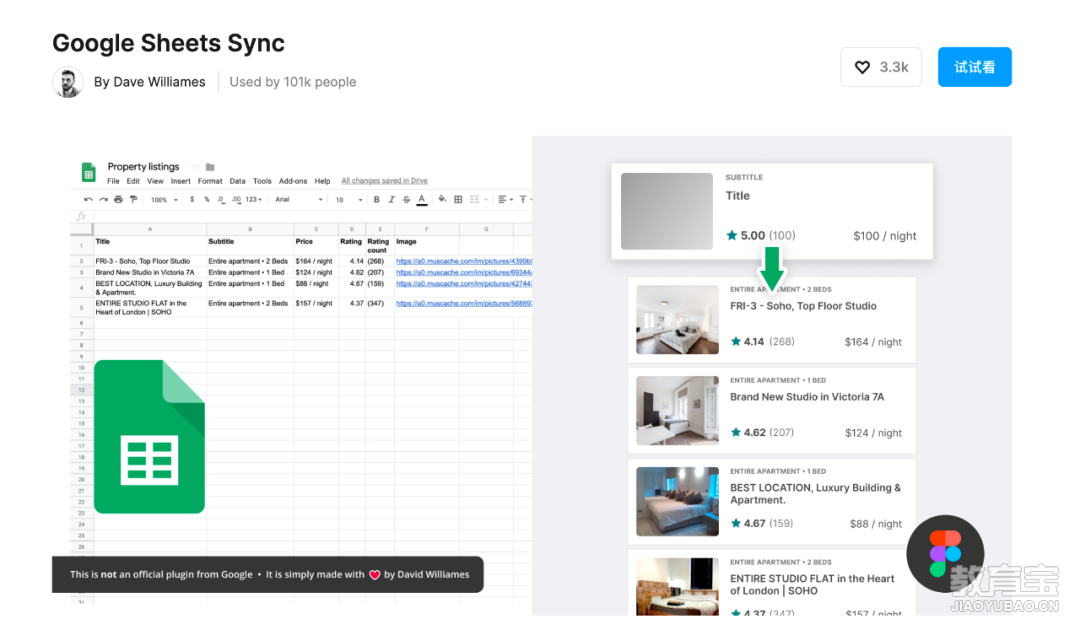Screen dimensions: 1080x635
Task: Click the 'By Dave Williames' author name
Action: pos(149,82)
